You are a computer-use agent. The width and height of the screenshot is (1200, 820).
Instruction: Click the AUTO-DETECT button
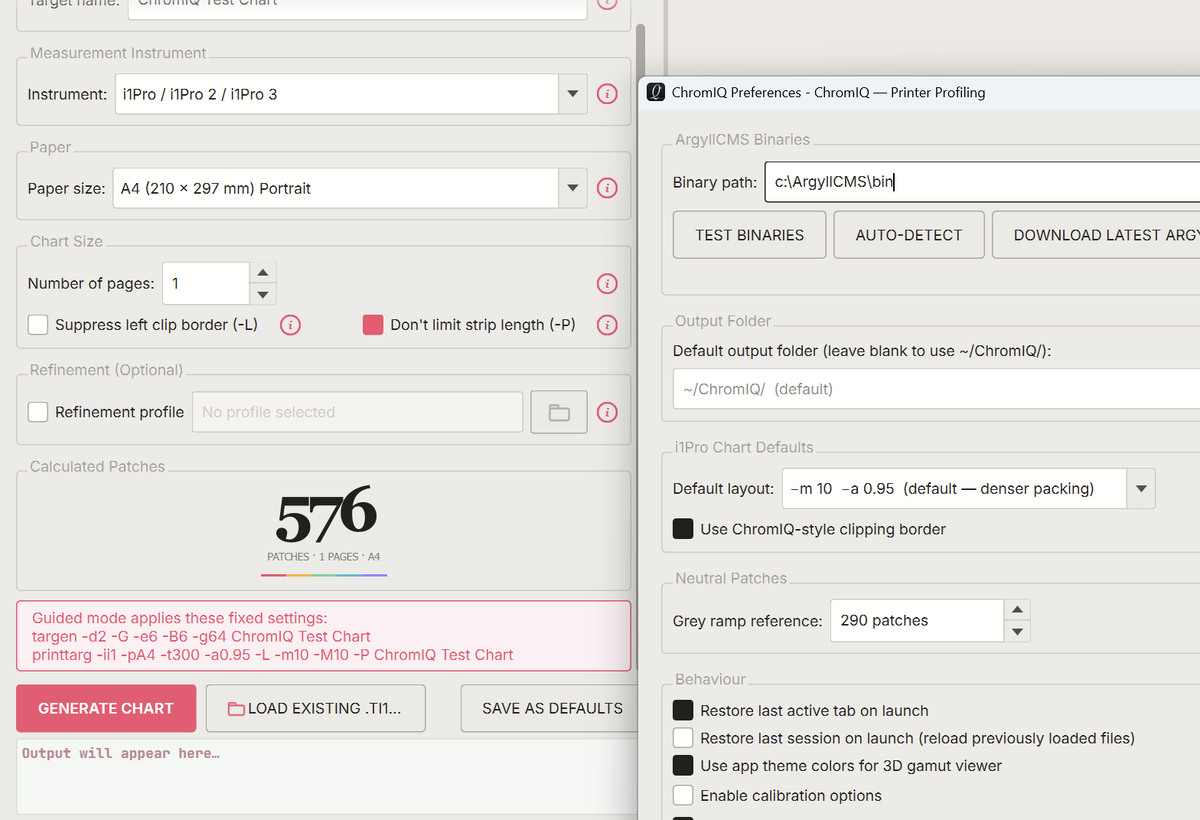tap(909, 235)
